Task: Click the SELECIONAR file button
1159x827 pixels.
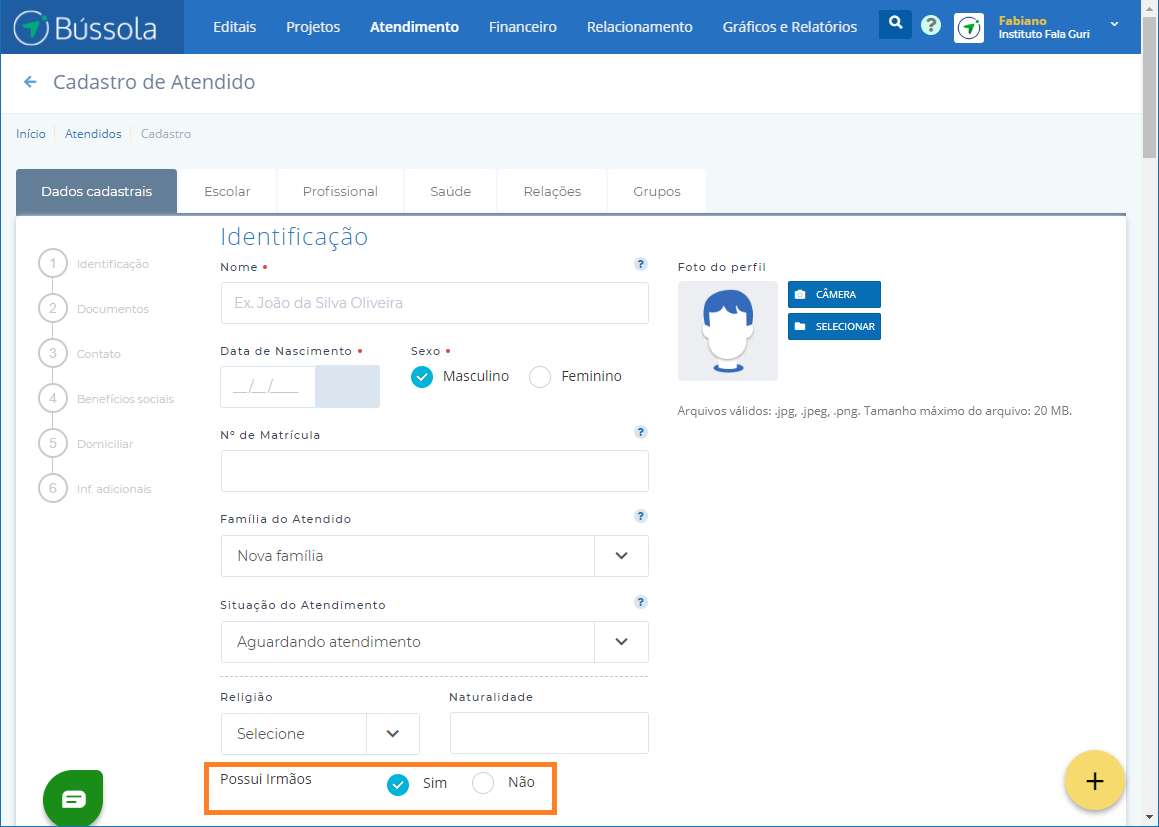Action: click(834, 327)
